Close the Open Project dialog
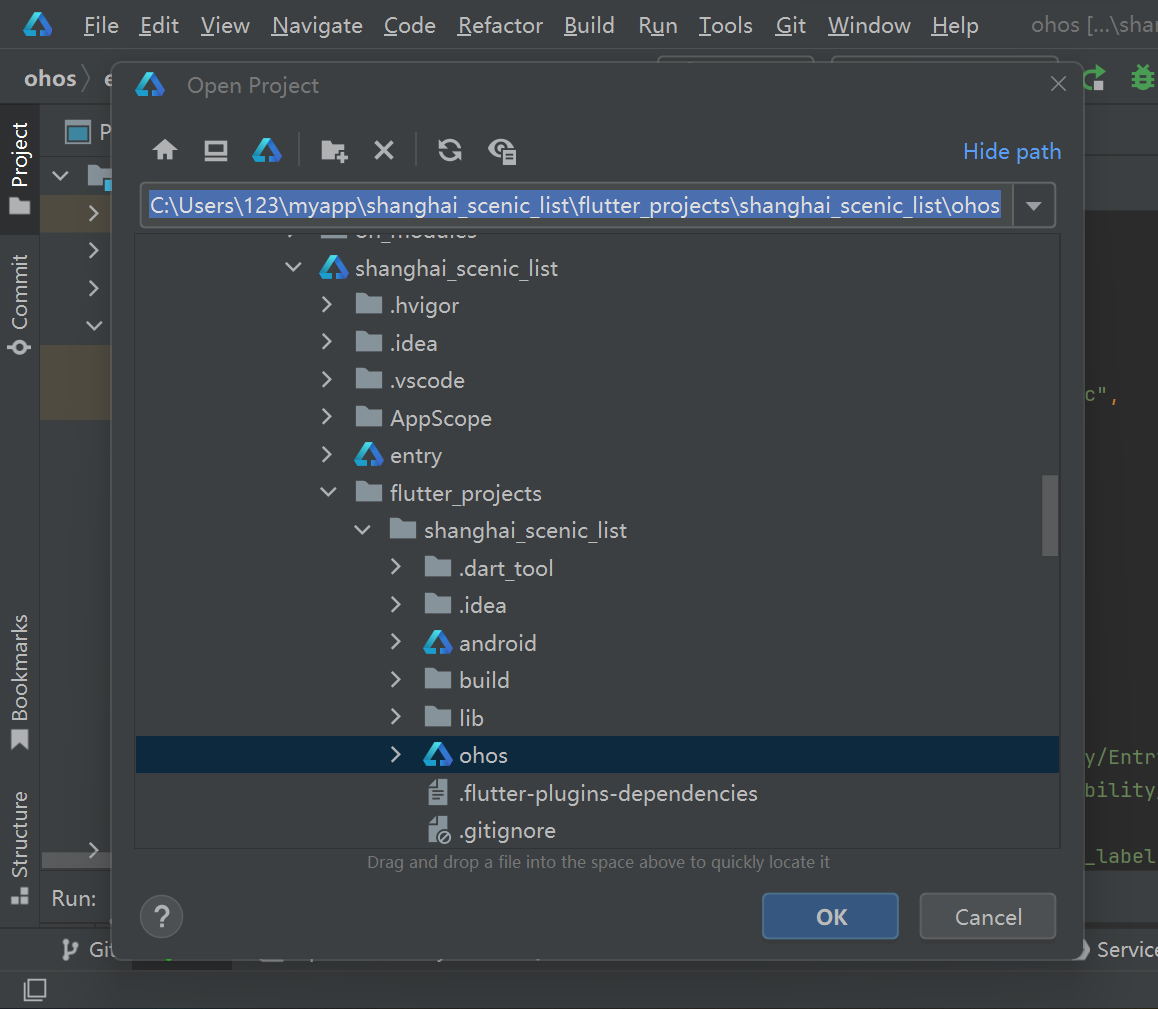The width and height of the screenshot is (1158, 1009). point(1058,84)
